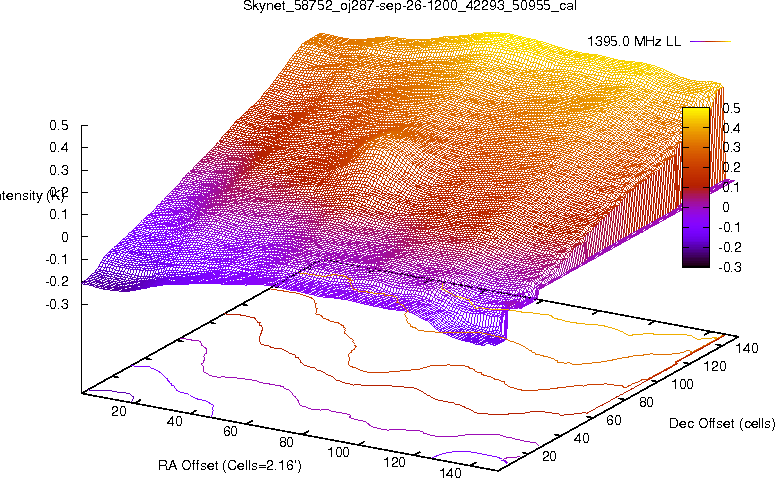
Task: Click the legend label 1395.0 MHz LL
Action: click(x=634, y=42)
